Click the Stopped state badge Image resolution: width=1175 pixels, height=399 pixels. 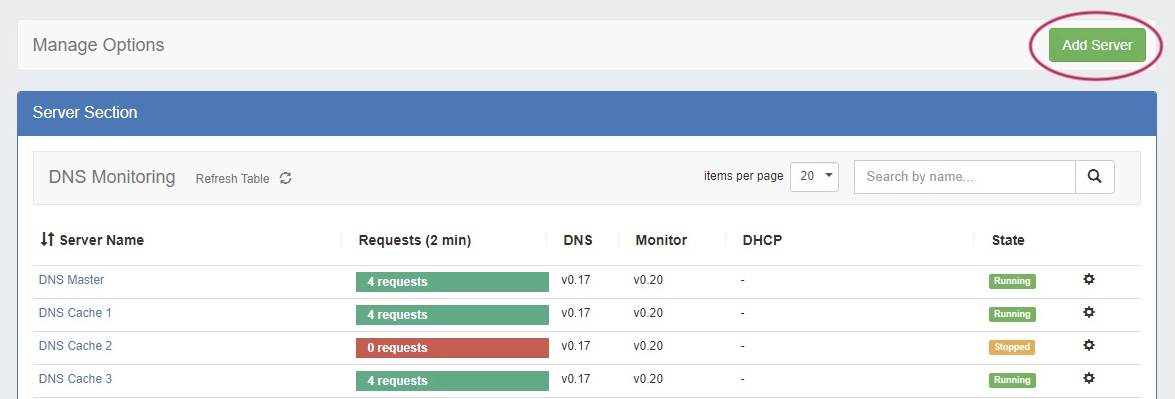click(1012, 347)
